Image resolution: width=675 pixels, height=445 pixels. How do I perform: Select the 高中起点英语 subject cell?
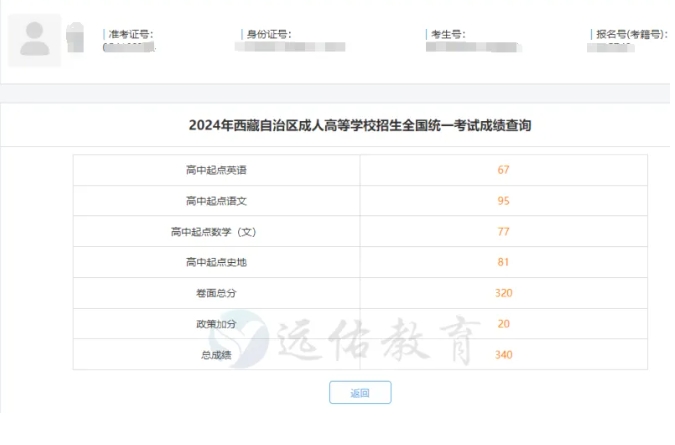pos(217,170)
